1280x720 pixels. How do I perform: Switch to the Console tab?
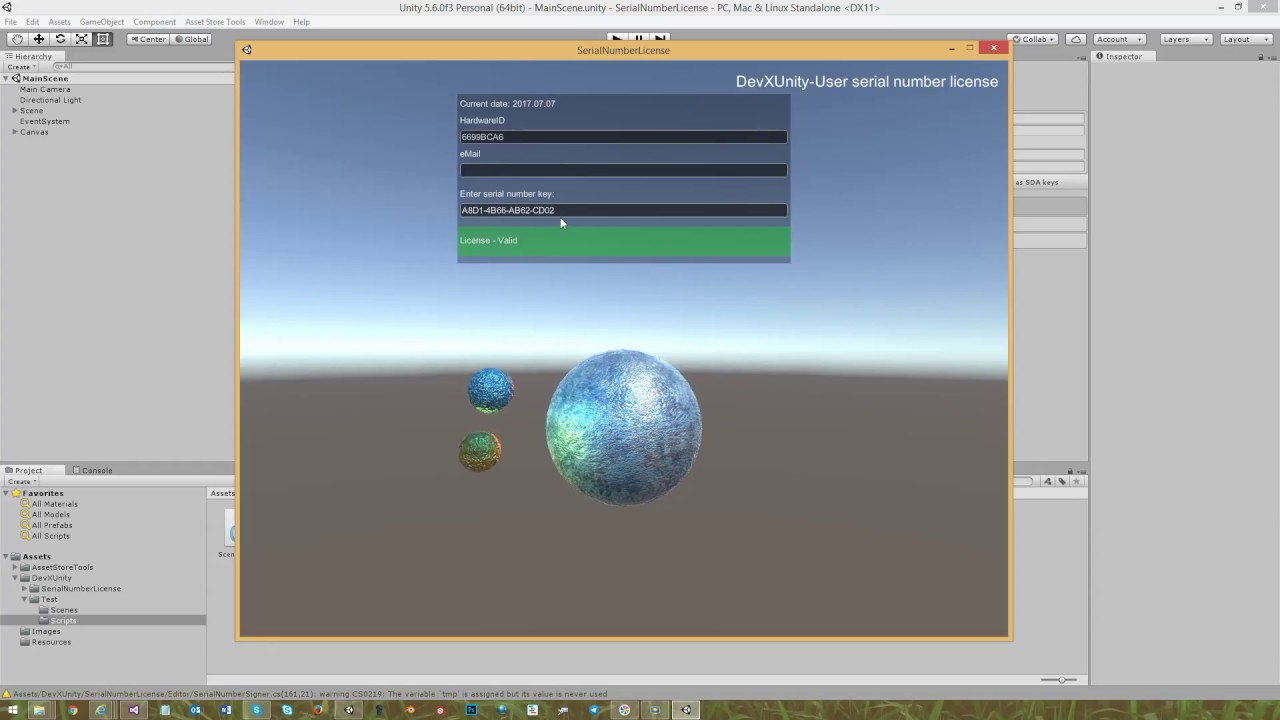(x=92, y=470)
